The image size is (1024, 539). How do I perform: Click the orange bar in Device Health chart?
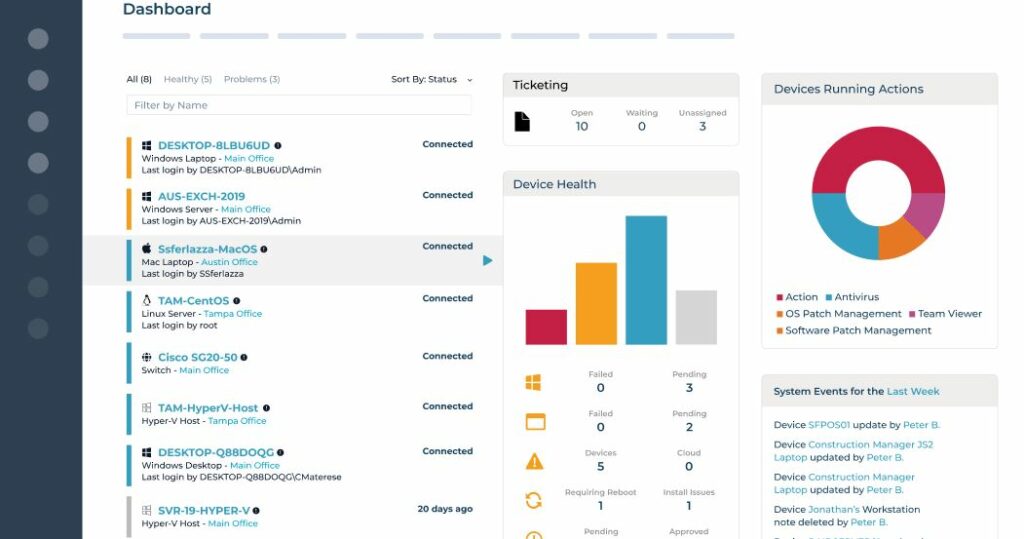596,303
